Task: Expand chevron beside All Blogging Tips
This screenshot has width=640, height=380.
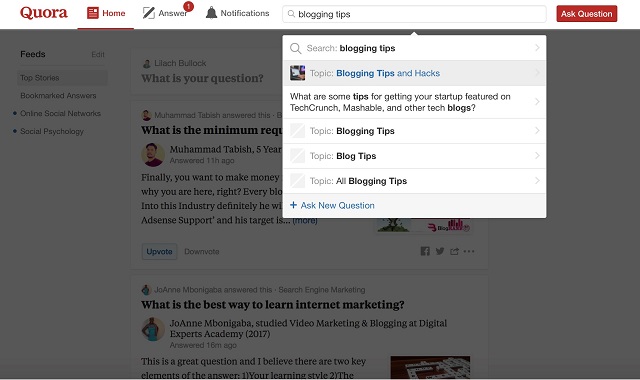Action: coord(538,180)
